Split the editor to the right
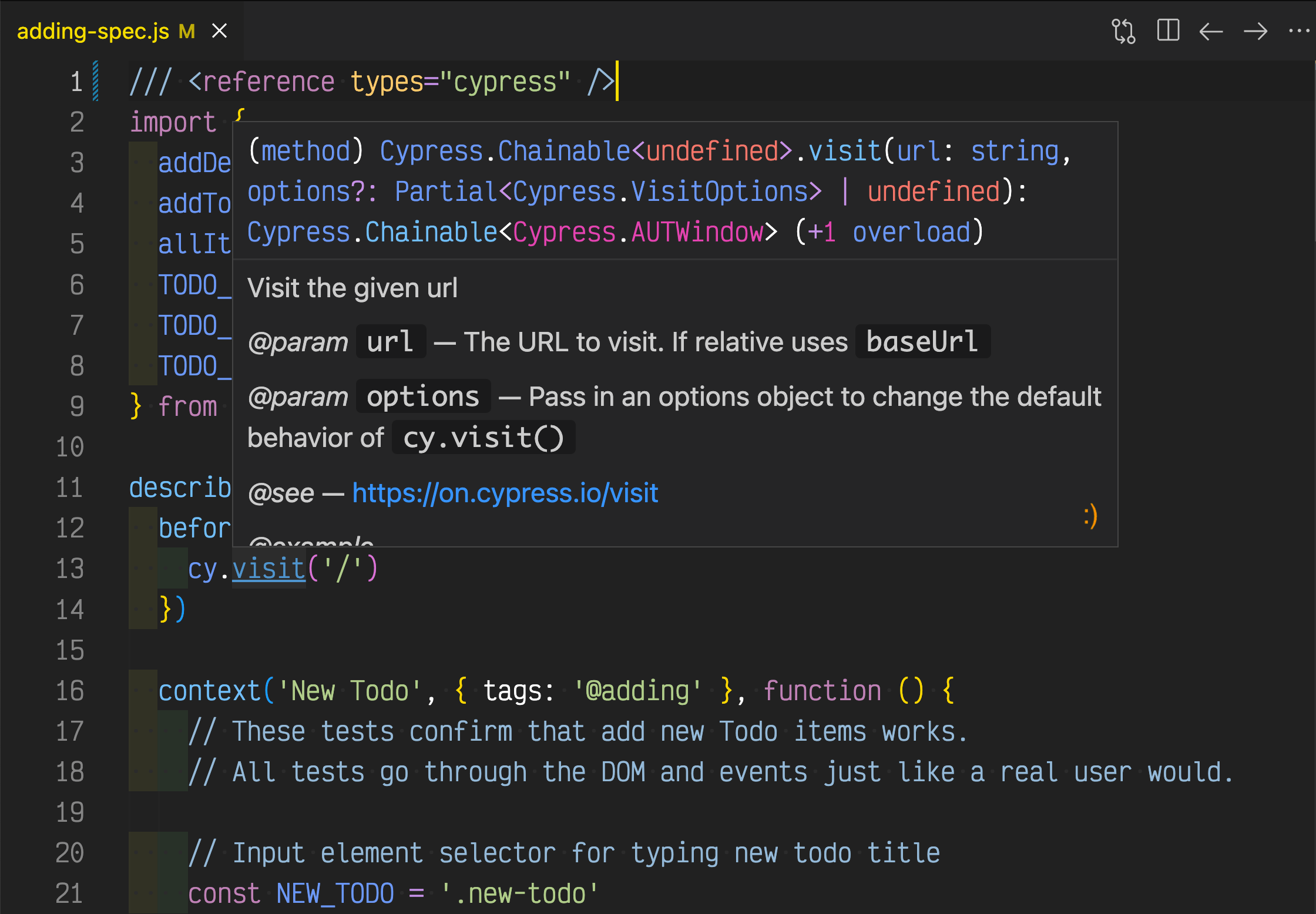 [x=1168, y=31]
